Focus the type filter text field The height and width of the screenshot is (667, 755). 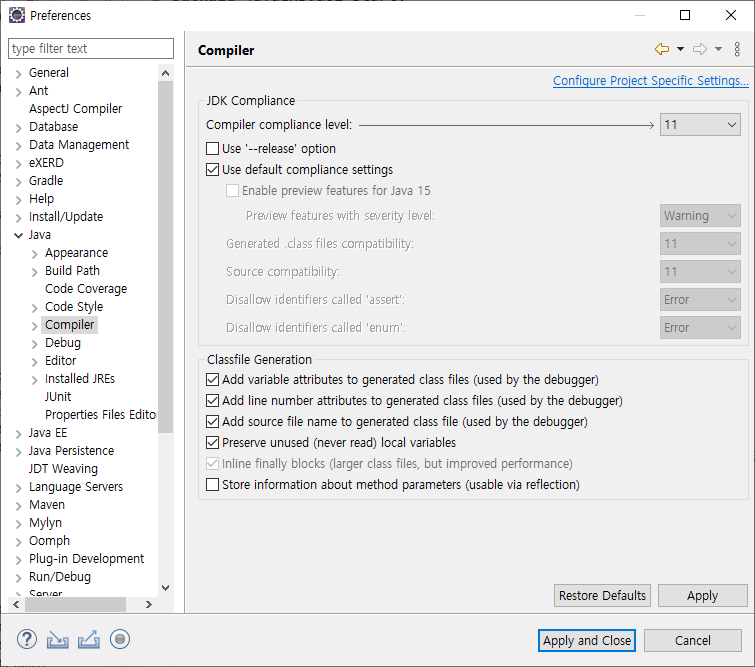pos(91,49)
